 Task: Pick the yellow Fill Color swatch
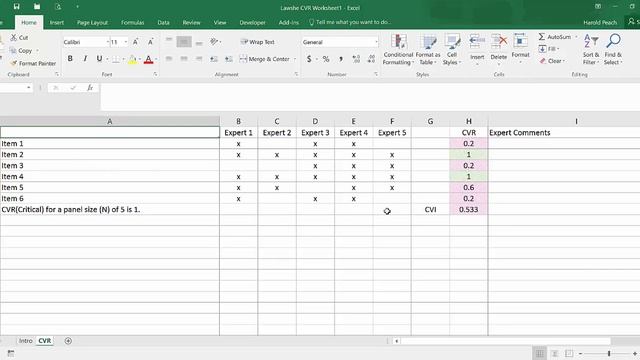click(133, 60)
